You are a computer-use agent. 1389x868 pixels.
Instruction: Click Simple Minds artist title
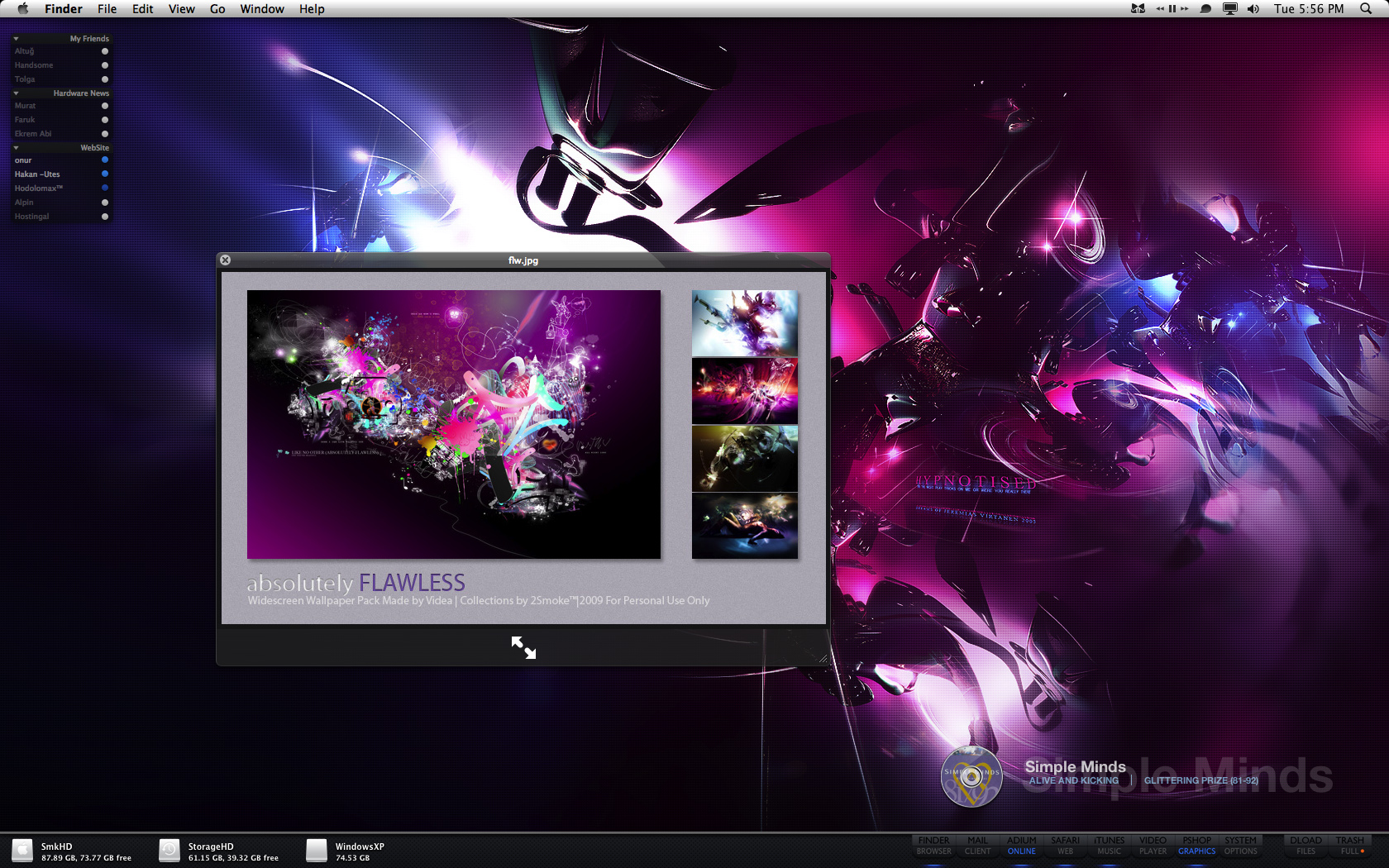[1075, 767]
